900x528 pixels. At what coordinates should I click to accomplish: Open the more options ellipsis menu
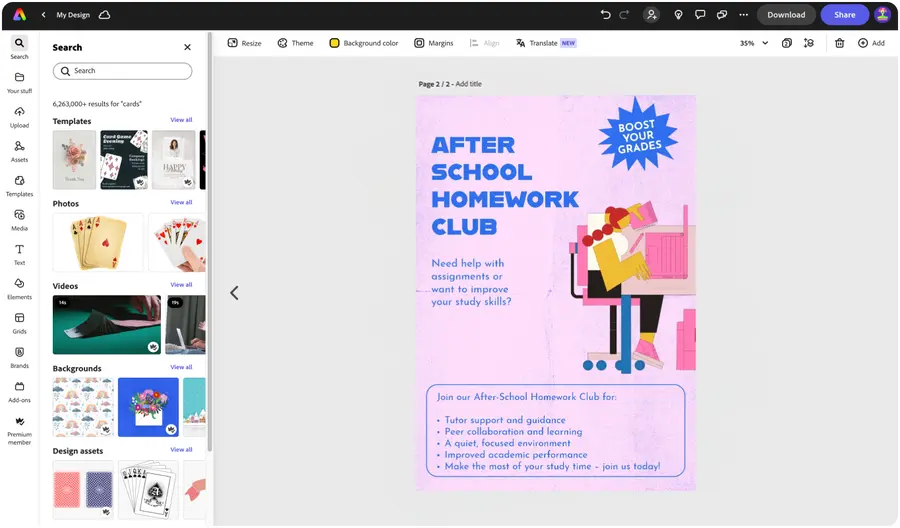click(x=744, y=15)
